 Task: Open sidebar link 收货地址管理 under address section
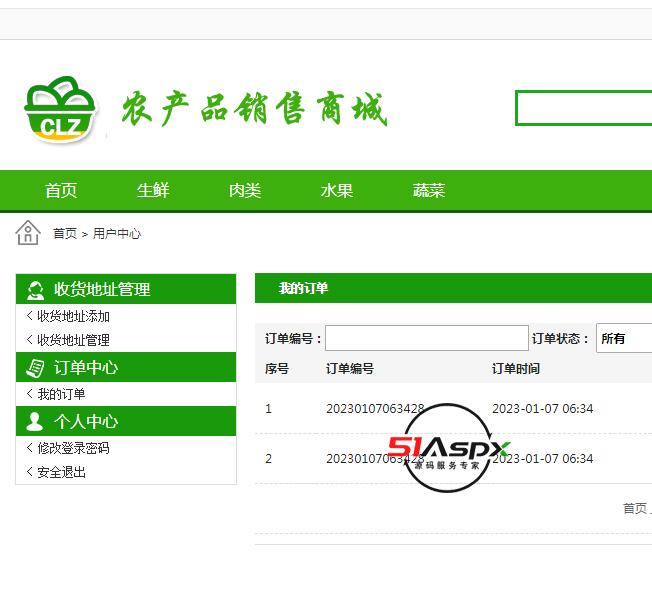tap(73, 340)
